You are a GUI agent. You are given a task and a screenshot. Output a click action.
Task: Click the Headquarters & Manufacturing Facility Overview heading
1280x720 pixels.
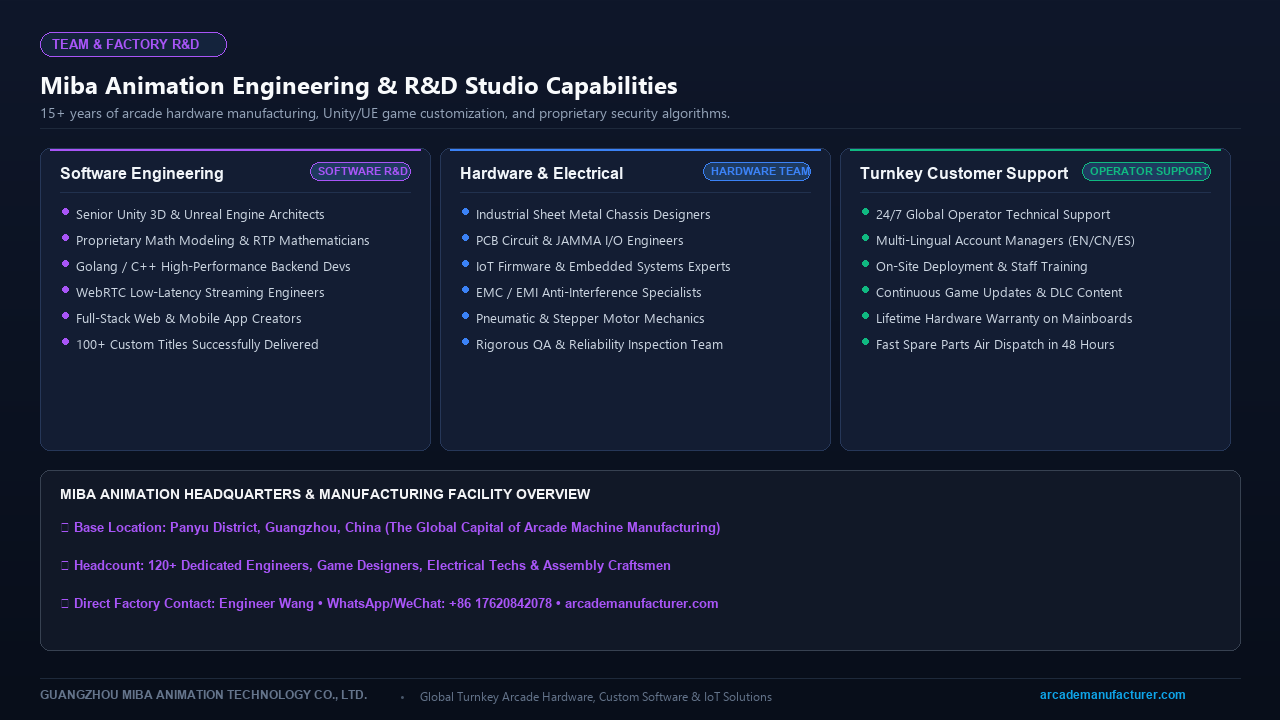tap(325, 495)
